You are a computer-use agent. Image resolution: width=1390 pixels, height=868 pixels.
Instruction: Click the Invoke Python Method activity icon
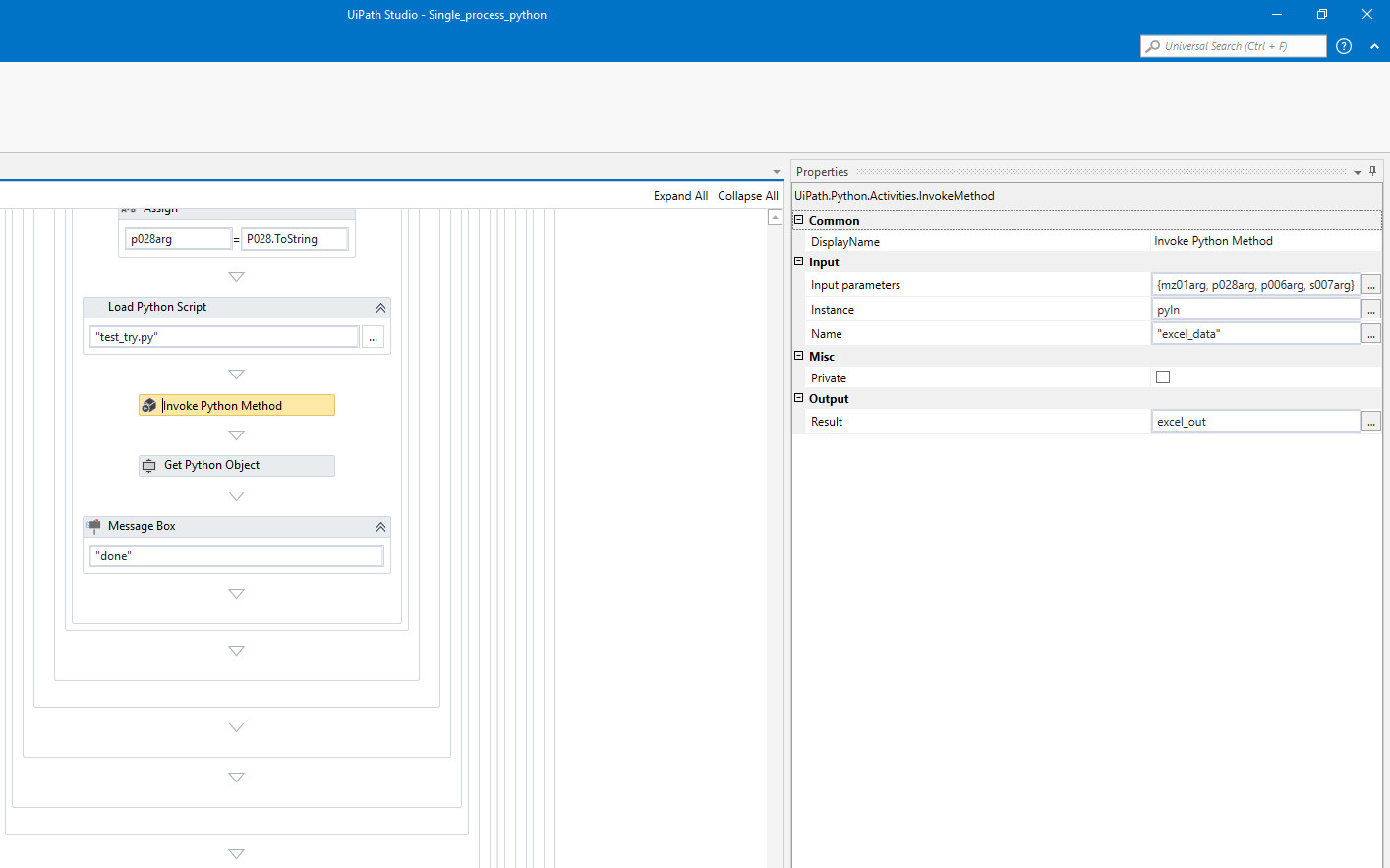[x=149, y=405]
